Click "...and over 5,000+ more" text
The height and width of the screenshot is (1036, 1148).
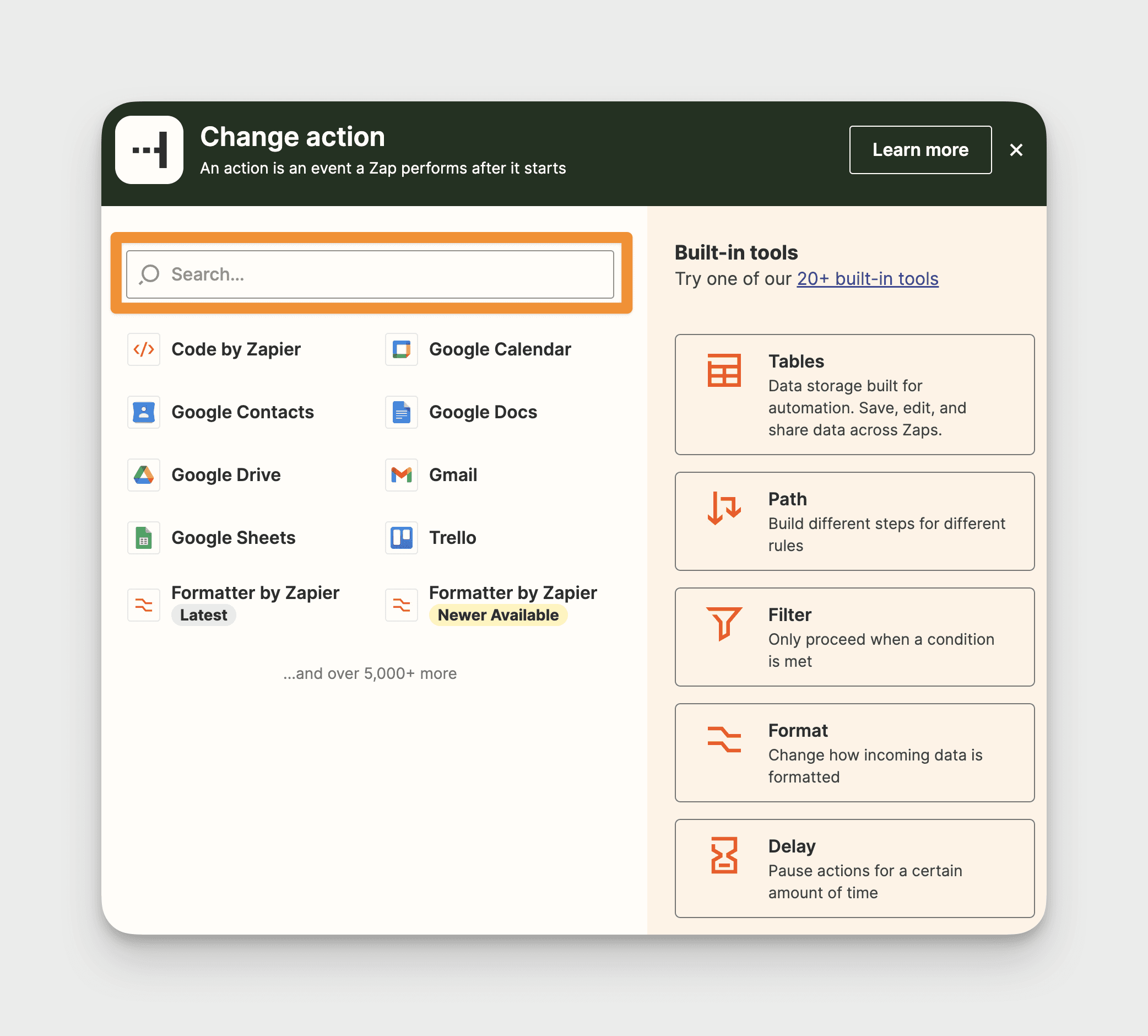pos(370,673)
